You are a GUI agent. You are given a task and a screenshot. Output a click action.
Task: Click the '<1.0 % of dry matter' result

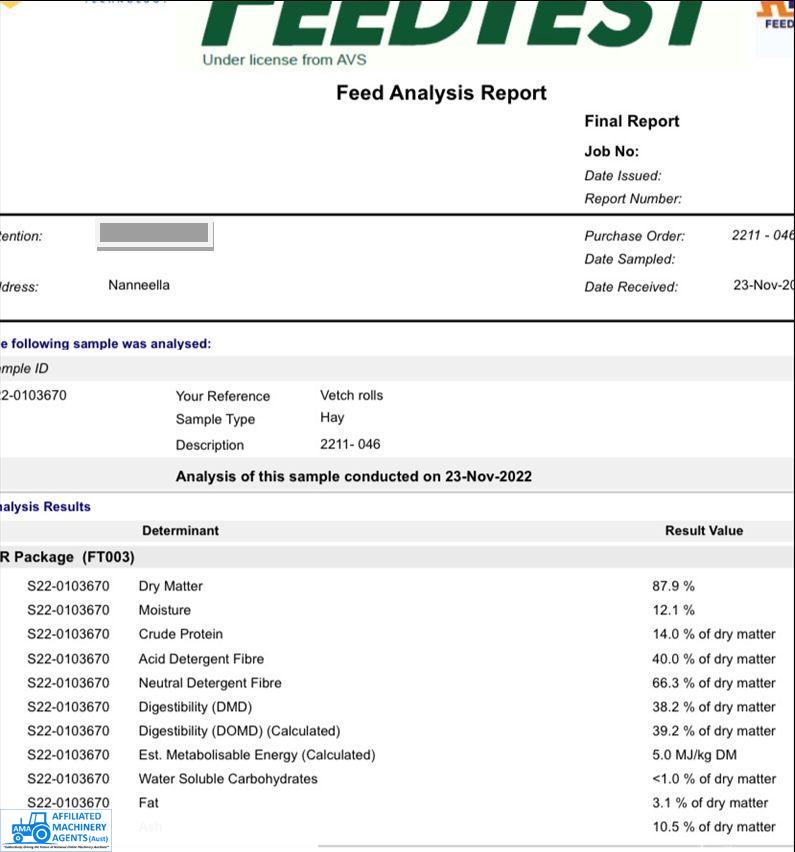tap(713, 779)
